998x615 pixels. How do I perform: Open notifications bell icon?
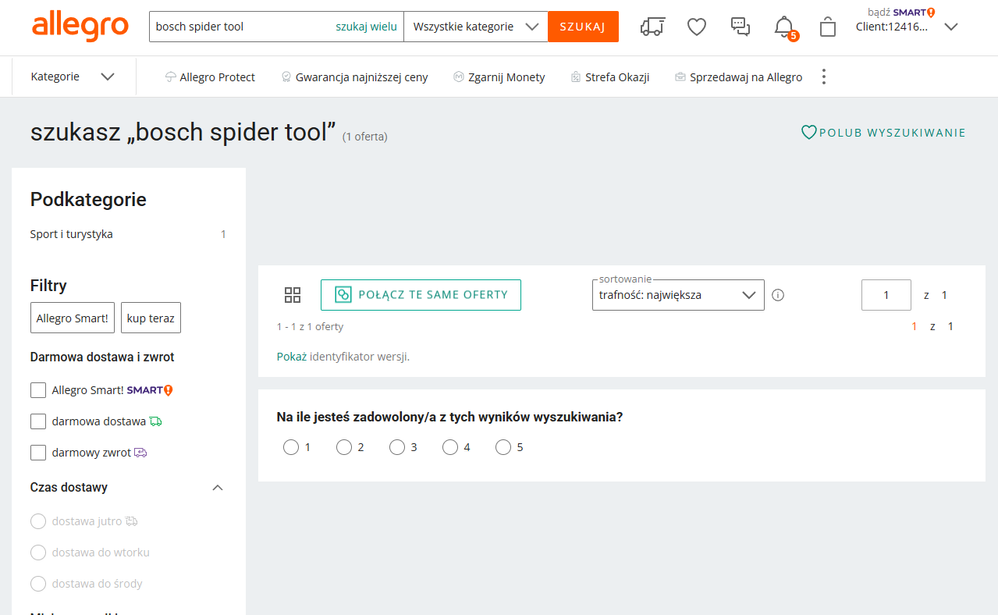tap(784, 27)
